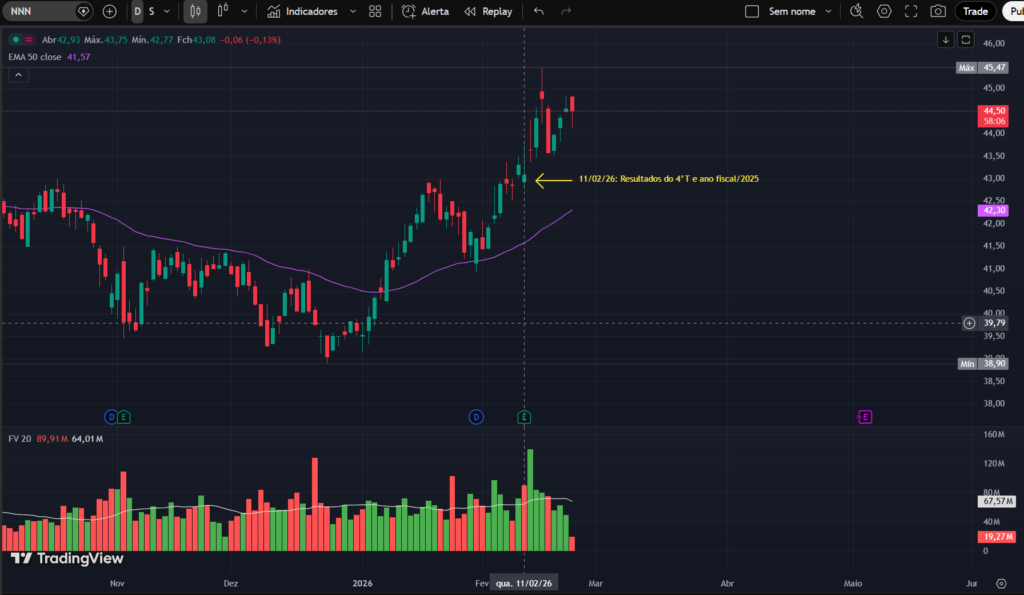Open chart settings with the gear icon
The width and height of the screenshot is (1024, 595).
tap(882, 11)
